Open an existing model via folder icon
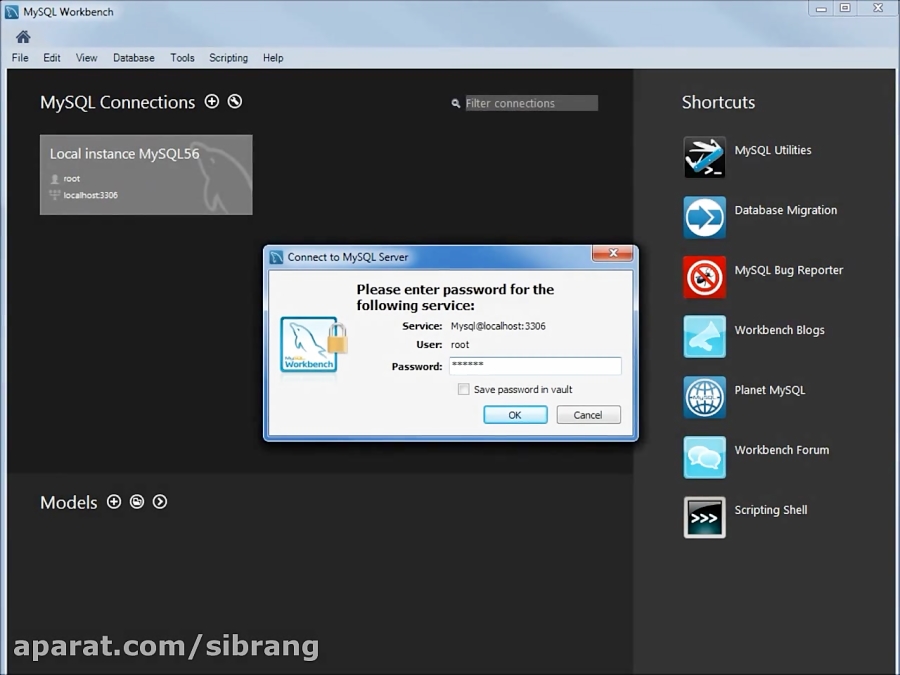Image resolution: width=900 pixels, height=675 pixels. [x=136, y=502]
